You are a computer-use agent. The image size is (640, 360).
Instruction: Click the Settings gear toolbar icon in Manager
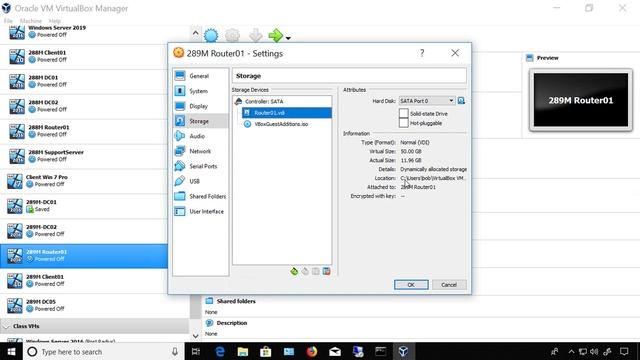click(233, 36)
